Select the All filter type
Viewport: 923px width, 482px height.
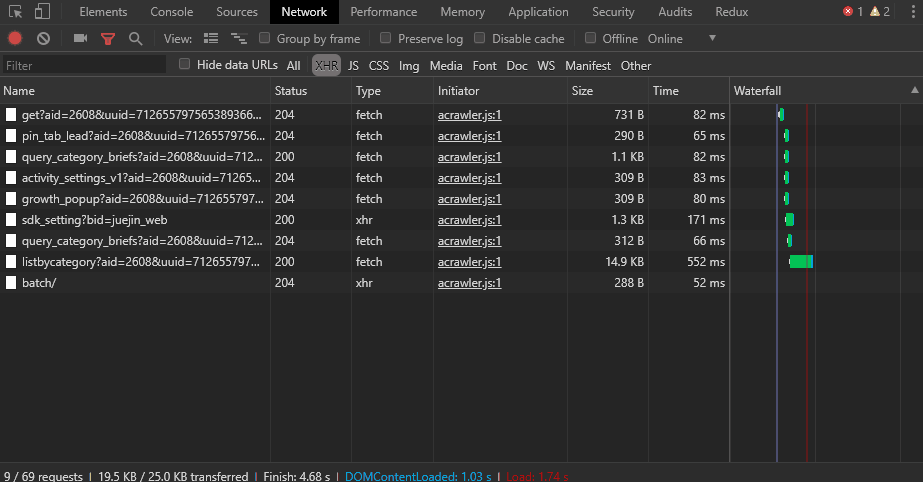click(x=293, y=66)
